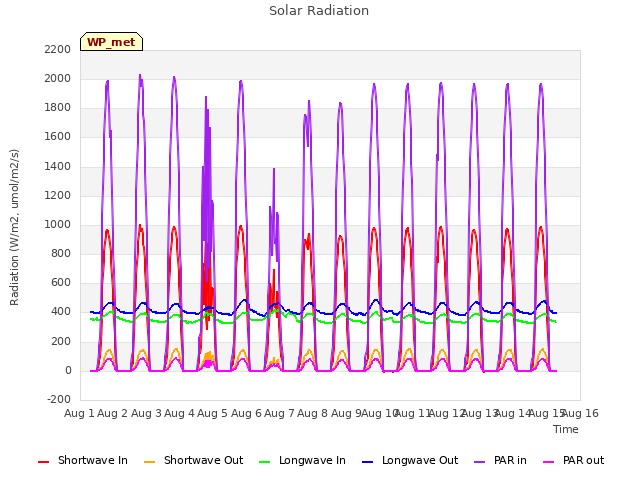The height and width of the screenshot is (480, 640).
Task: Click the orange Shortwave Out legend swatch
Action: click(149, 462)
